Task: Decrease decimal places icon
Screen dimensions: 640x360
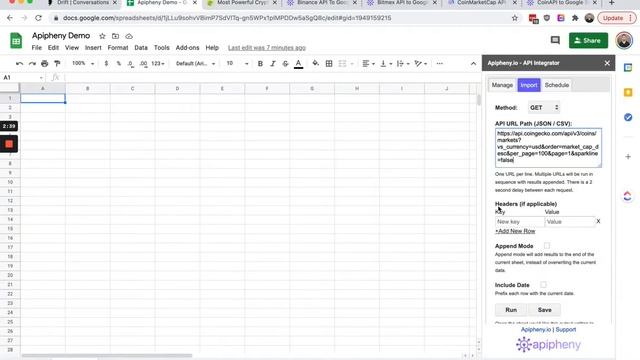Action: pos(131,64)
